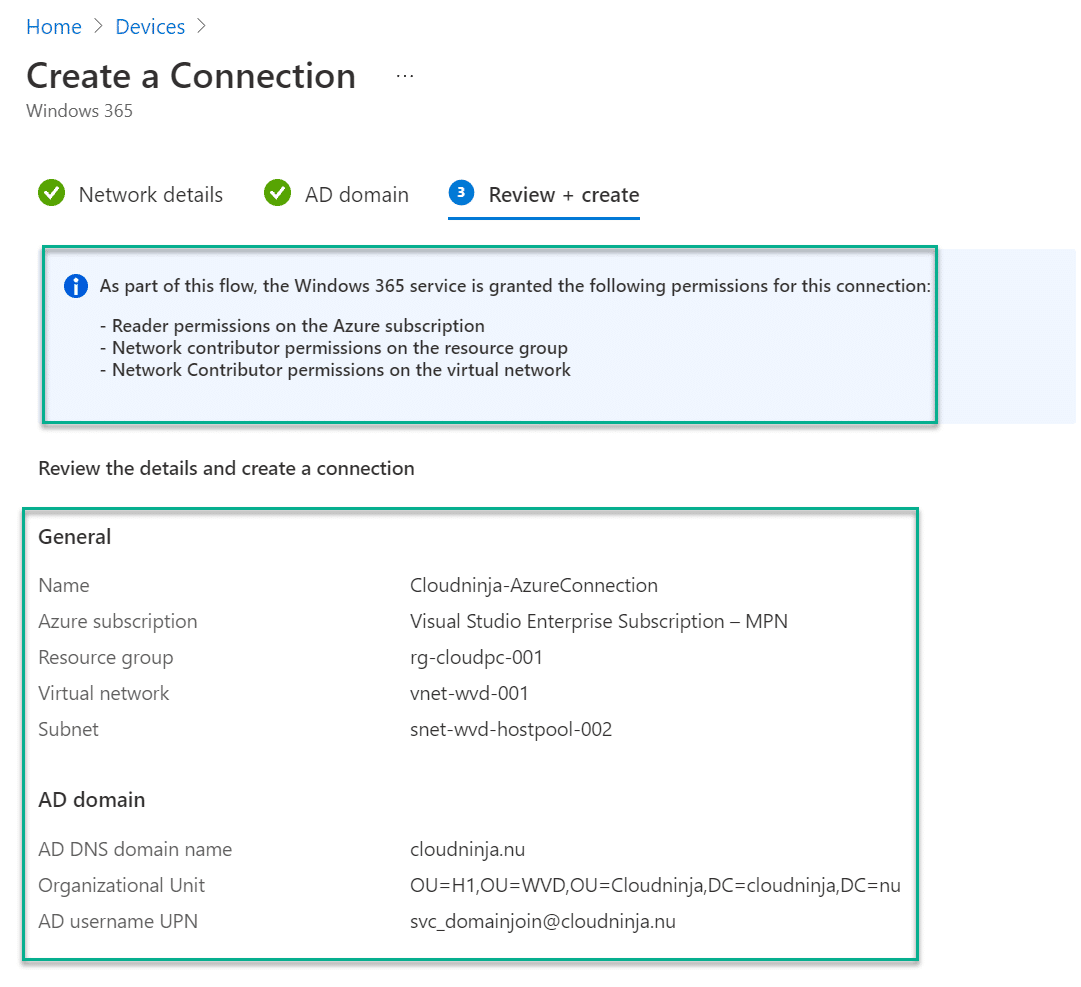This screenshot has width=1081, height=987.
Task: Select the rg-cloudpc-001 value
Action: click(476, 658)
